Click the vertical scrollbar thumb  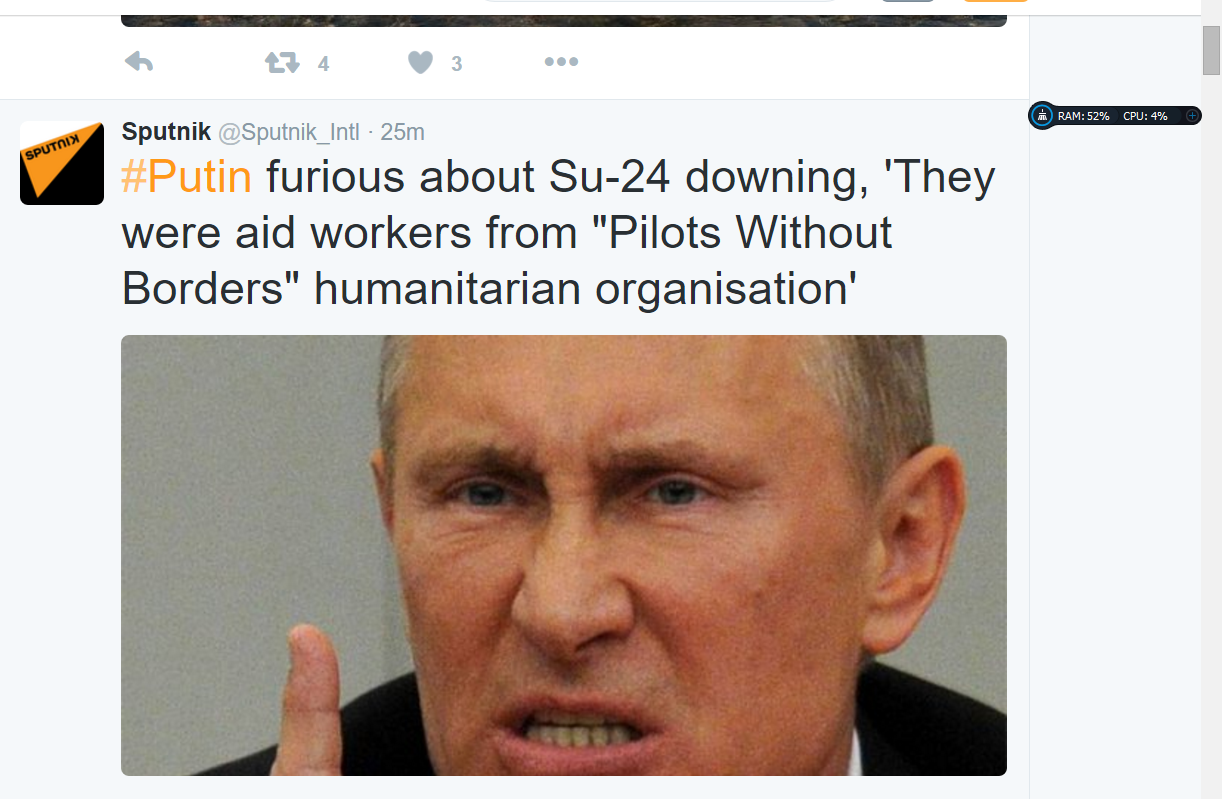[1211, 50]
